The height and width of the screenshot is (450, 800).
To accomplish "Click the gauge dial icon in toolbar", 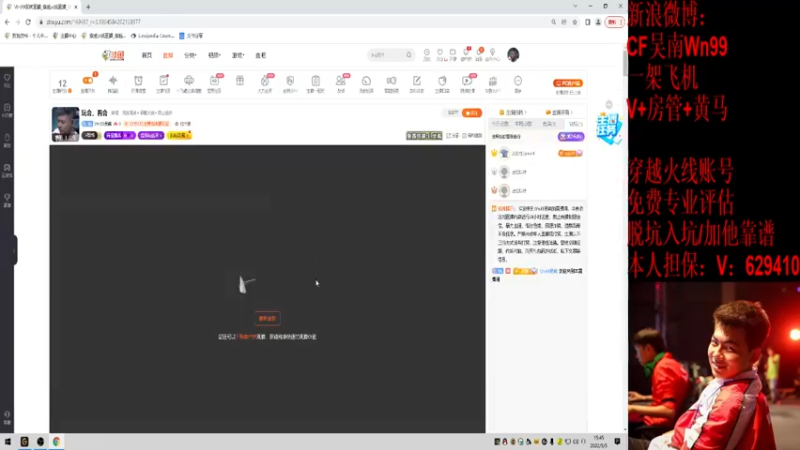I will click(366, 81).
